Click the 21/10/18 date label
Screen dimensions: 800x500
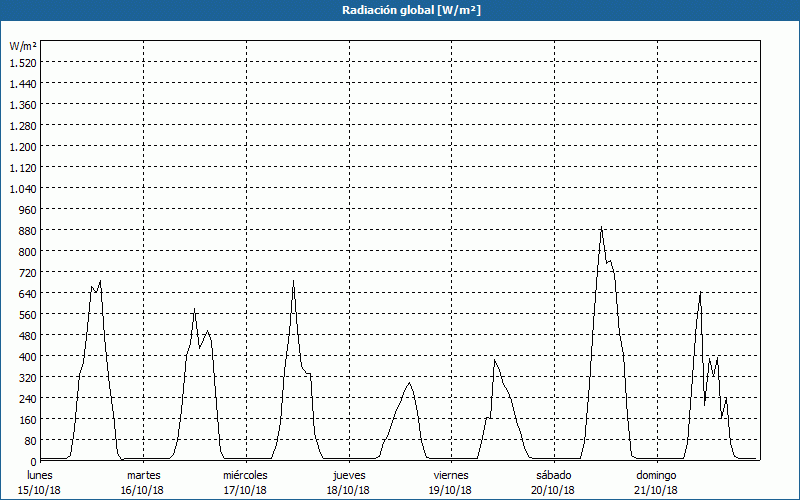click(x=656, y=490)
